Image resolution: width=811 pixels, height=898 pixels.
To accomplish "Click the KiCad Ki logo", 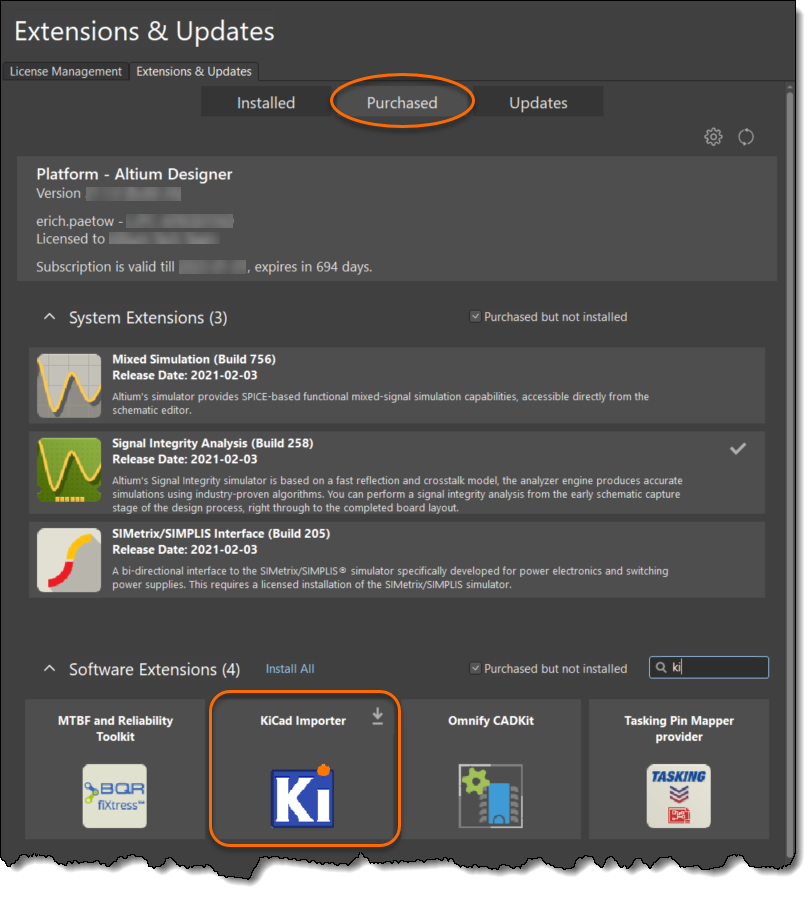I will (302, 797).
